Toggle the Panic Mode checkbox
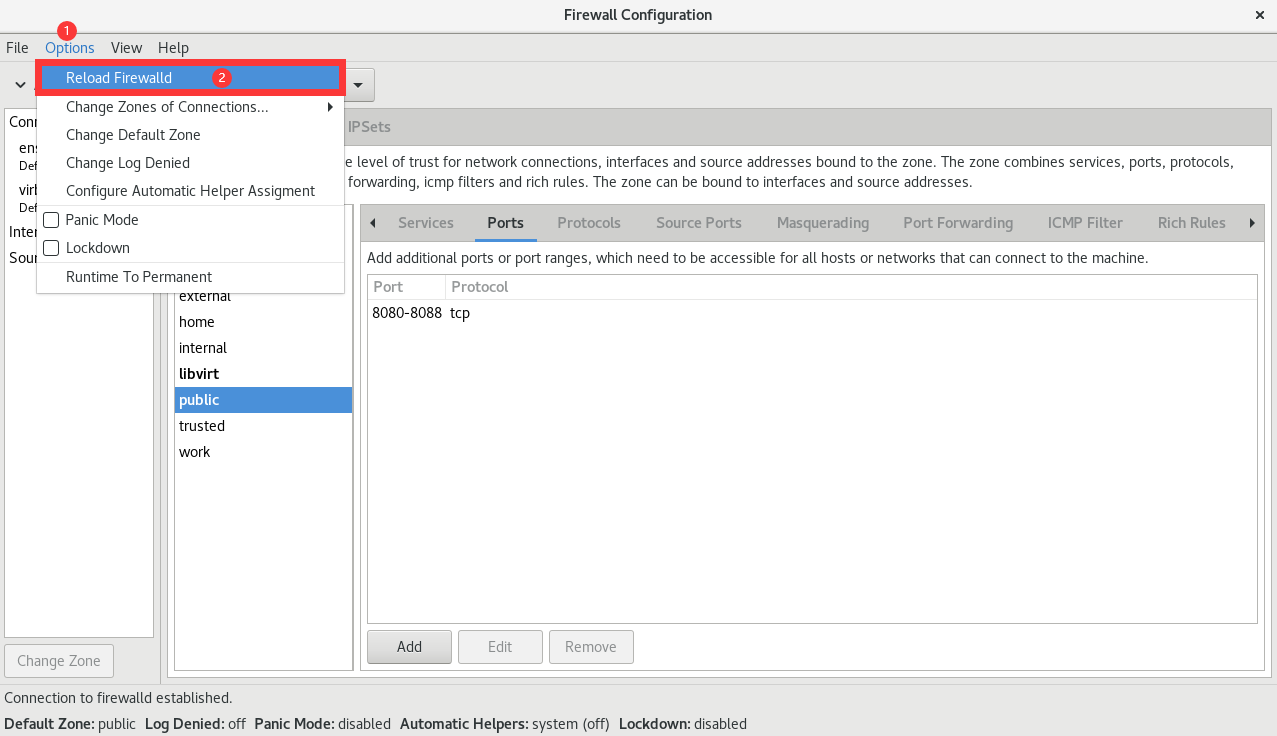This screenshot has height=736, width=1277. (52, 220)
